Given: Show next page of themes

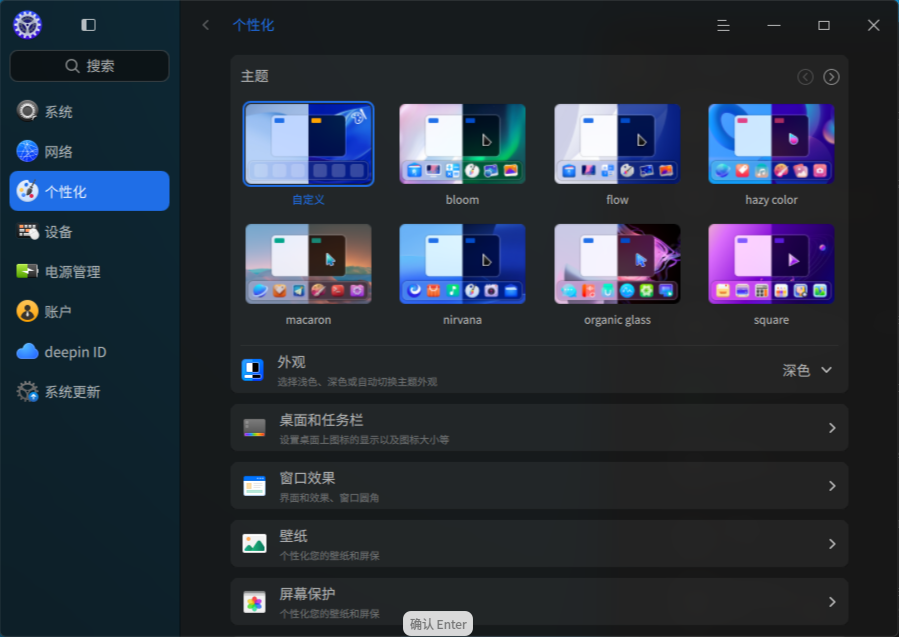Looking at the screenshot, I should 831,77.
